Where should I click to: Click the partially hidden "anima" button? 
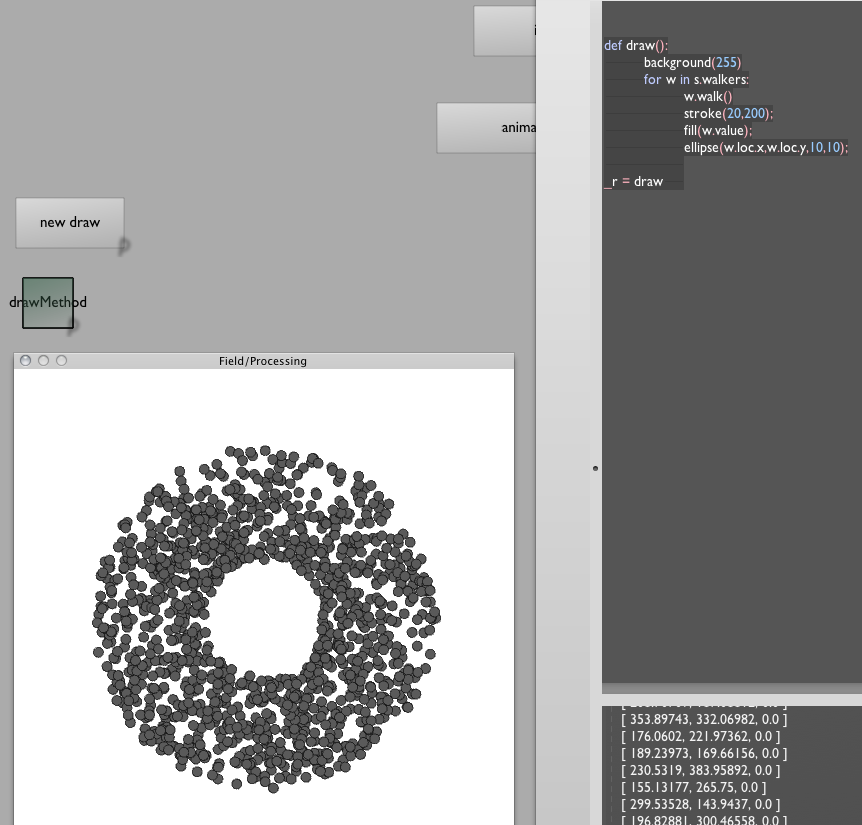click(x=486, y=128)
